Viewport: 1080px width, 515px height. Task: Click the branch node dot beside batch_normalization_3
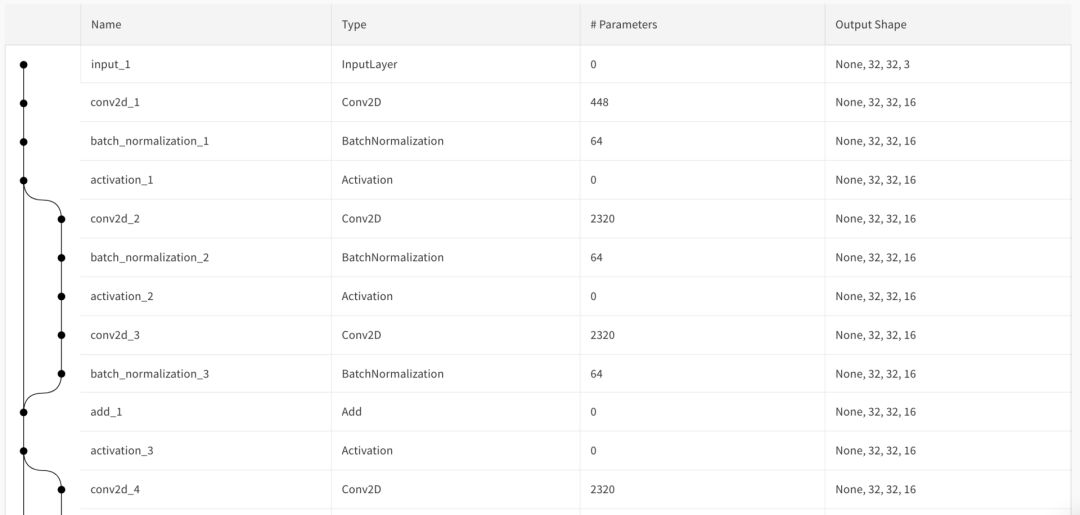click(61, 374)
